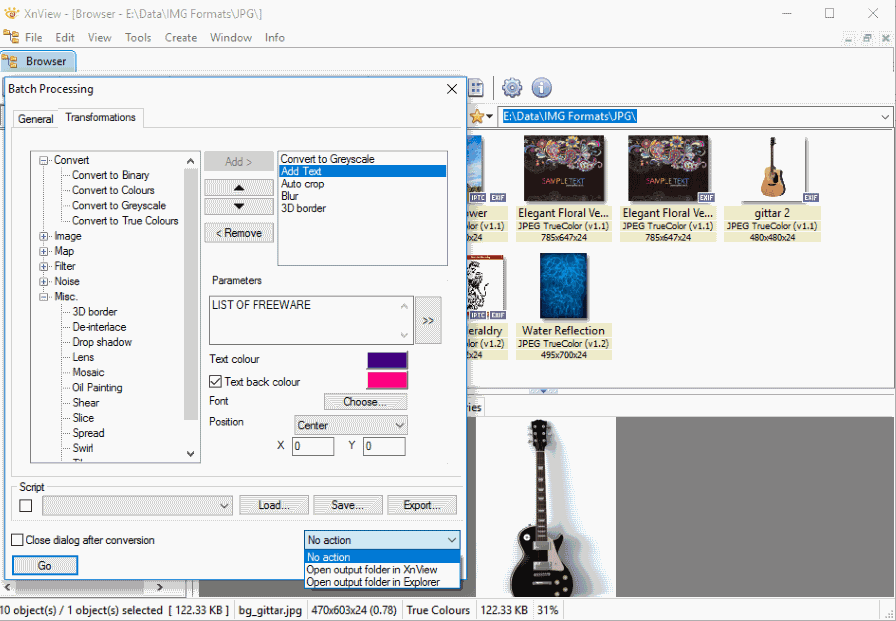Select Oil Painting tree item
This screenshot has width=896, height=621.
[97, 388]
